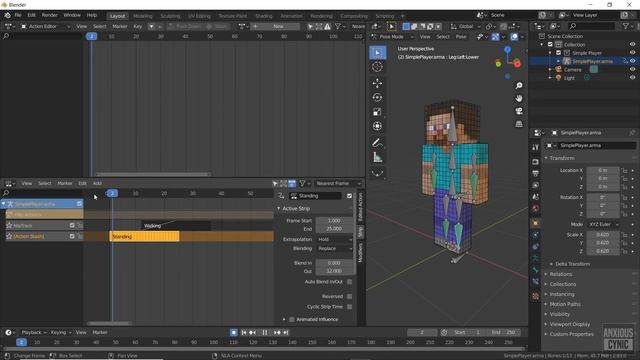Toggle visibility eye for Collection

pyautogui.click(x=632, y=44)
